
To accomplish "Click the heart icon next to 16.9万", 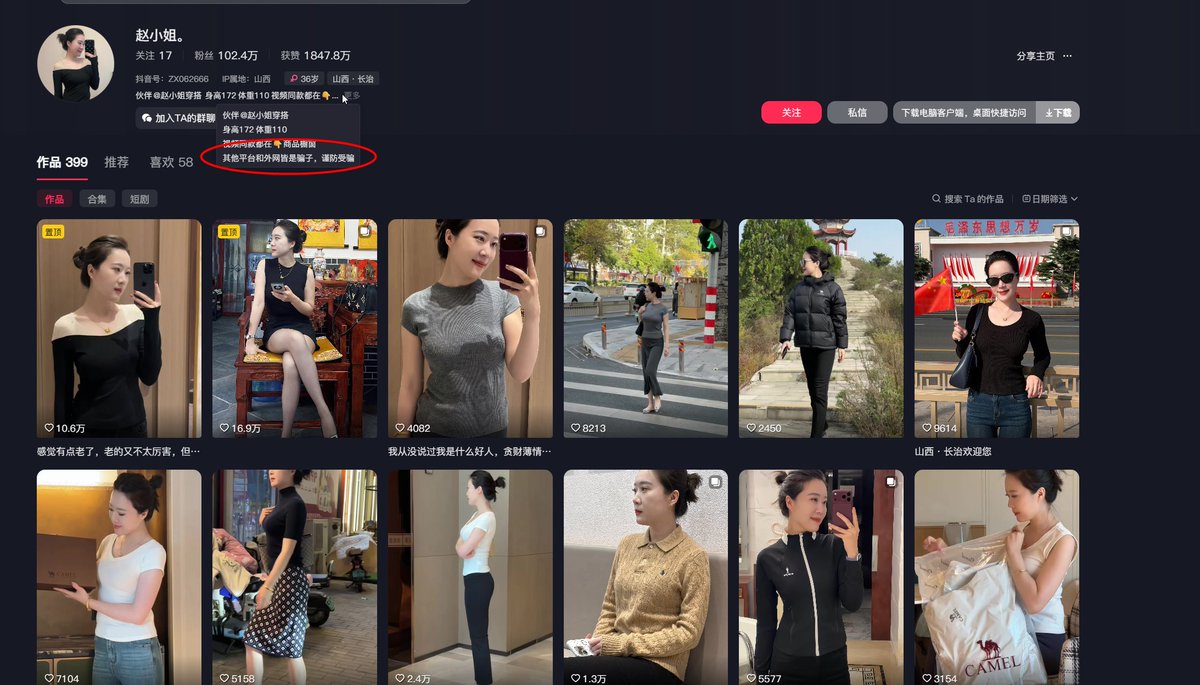I will (x=225, y=428).
